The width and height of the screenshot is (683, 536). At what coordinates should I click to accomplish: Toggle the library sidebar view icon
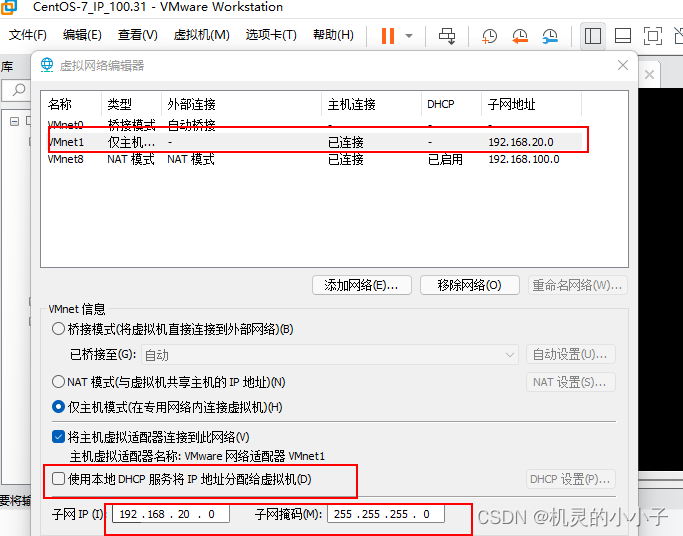(x=592, y=36)
